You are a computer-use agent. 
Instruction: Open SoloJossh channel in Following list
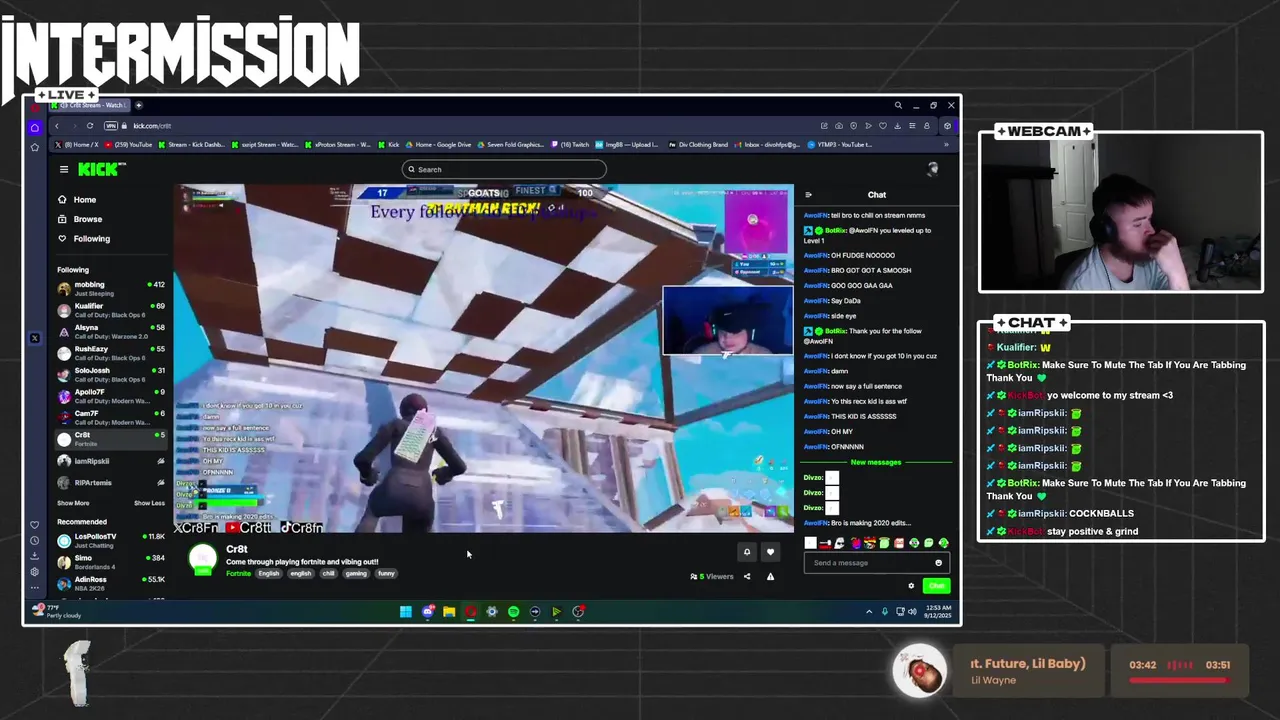point(111,374)
